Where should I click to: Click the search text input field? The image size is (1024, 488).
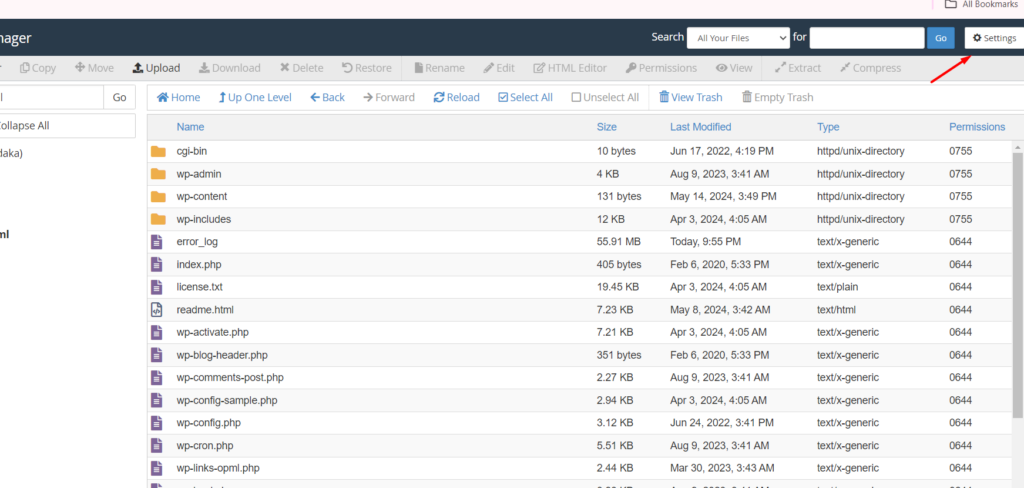(866, 38)
